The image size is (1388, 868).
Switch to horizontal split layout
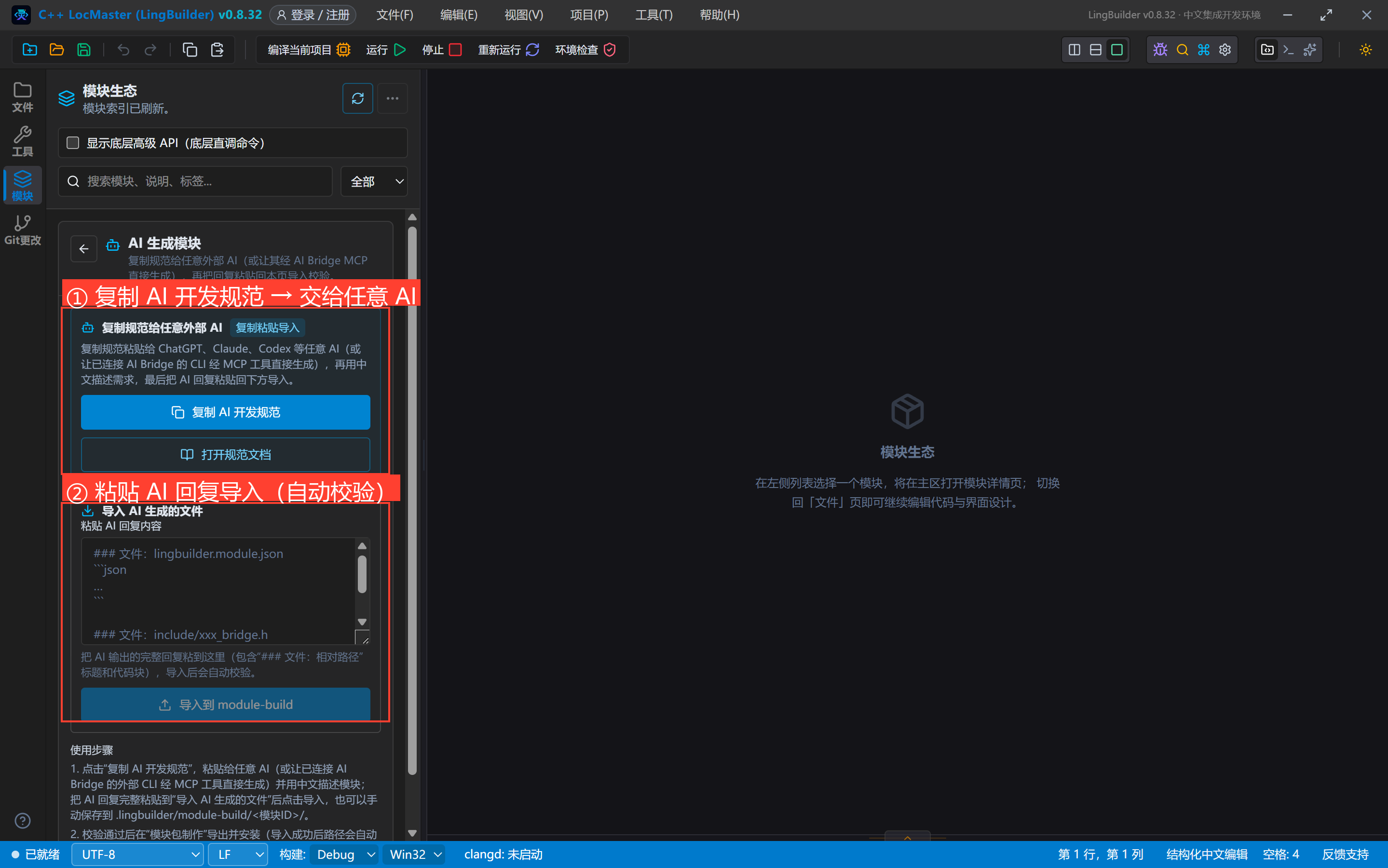pos(1095,50)
